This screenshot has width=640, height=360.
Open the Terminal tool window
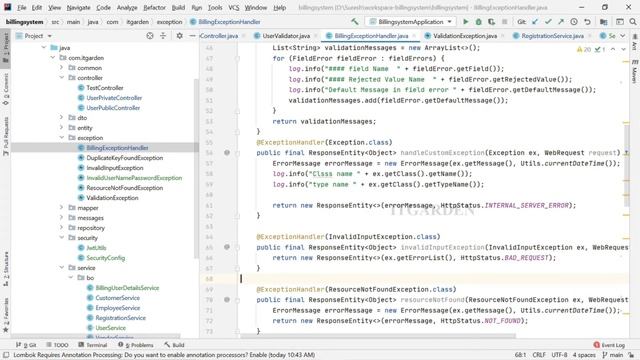coord(93,345)
